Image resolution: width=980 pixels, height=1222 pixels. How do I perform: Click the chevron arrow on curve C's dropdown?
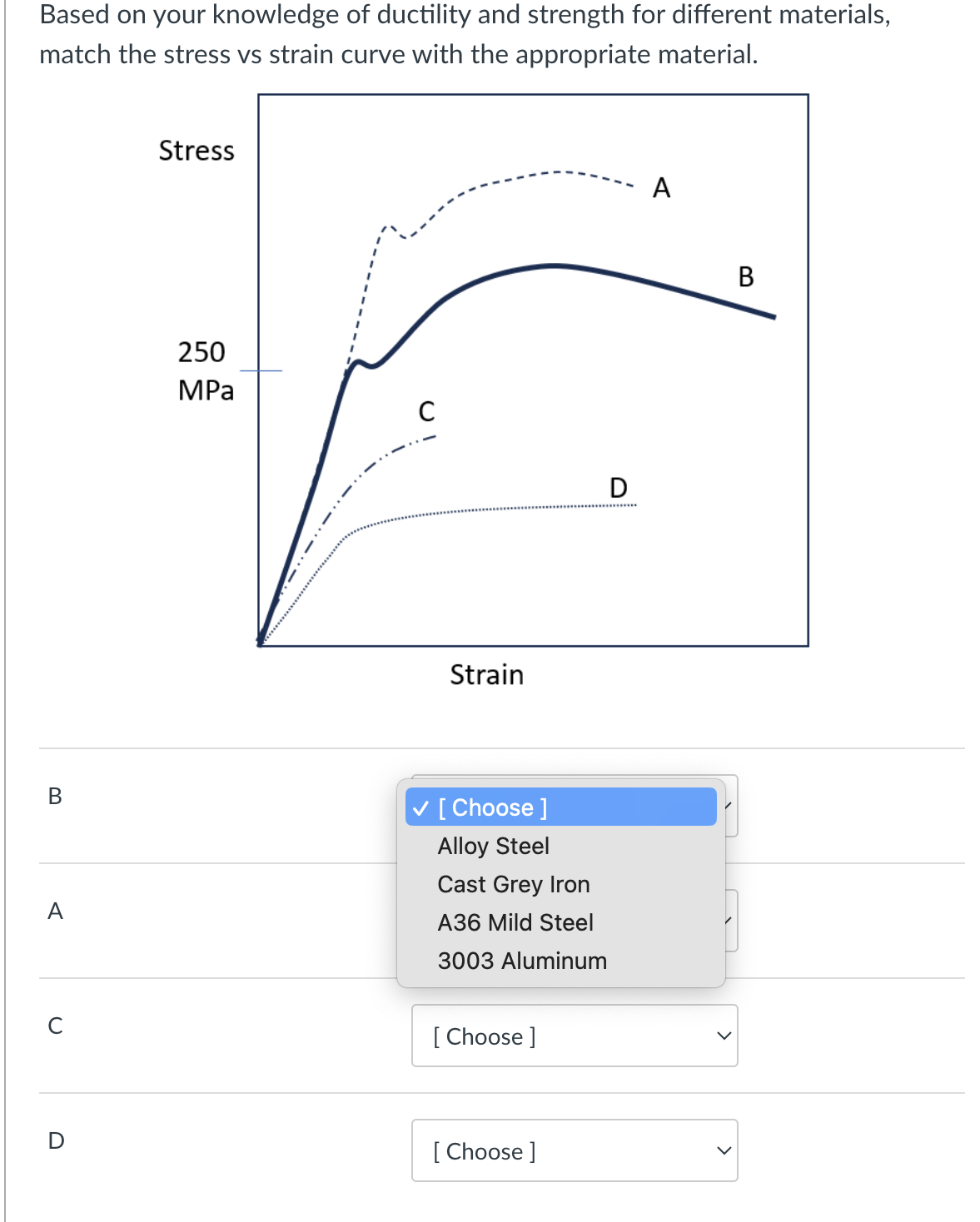coord(723,1036)
